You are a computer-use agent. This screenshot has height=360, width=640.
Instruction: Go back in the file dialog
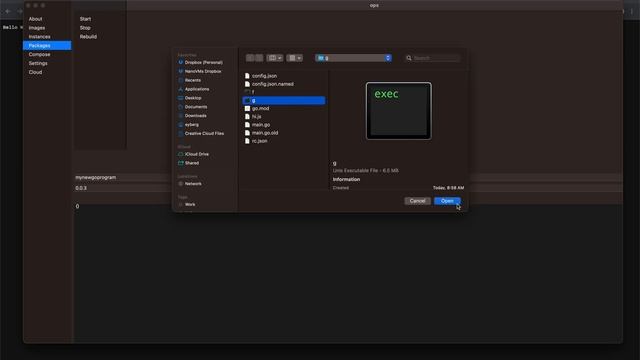250,58
